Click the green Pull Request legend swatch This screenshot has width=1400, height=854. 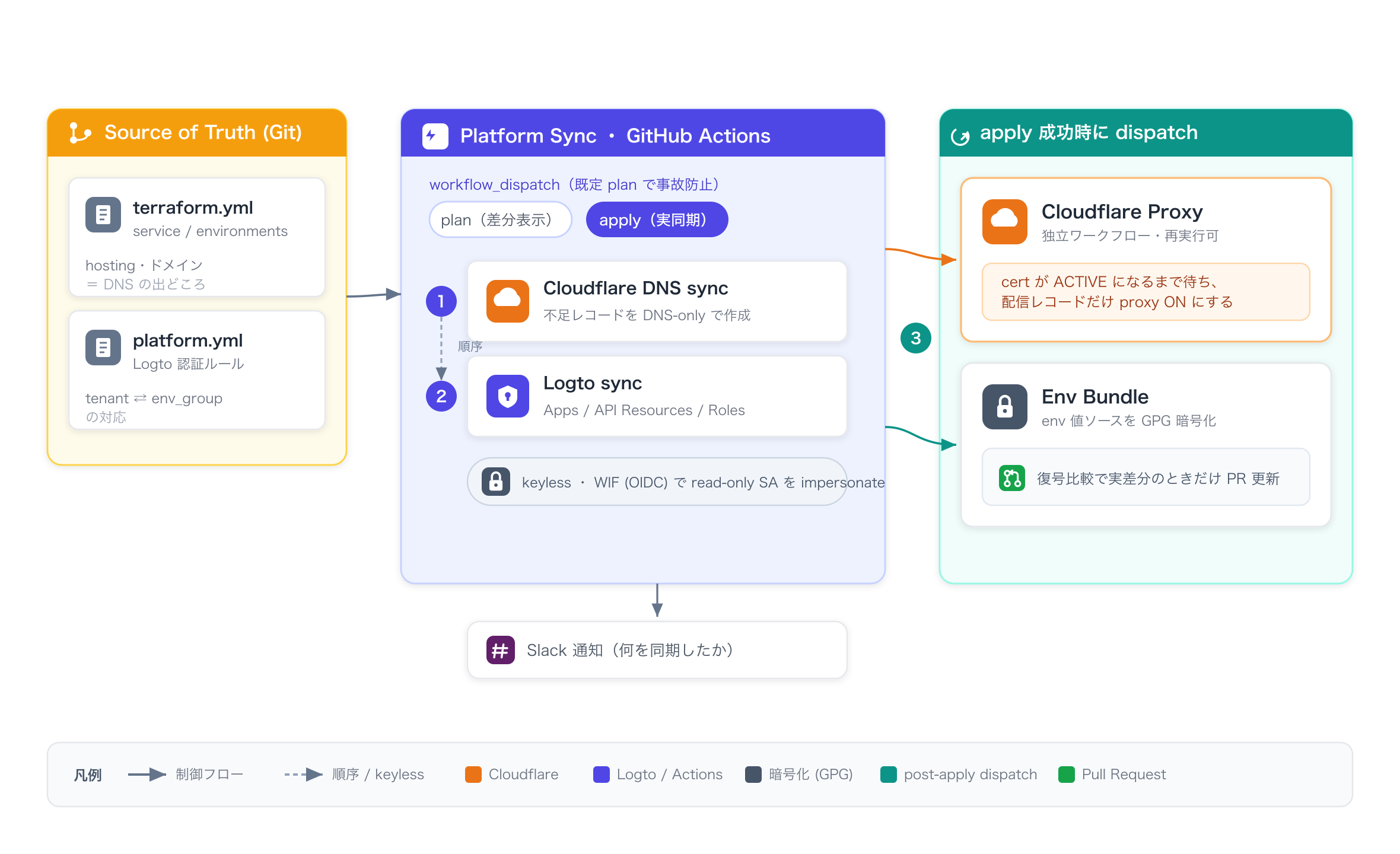(x=1067, y=775)
